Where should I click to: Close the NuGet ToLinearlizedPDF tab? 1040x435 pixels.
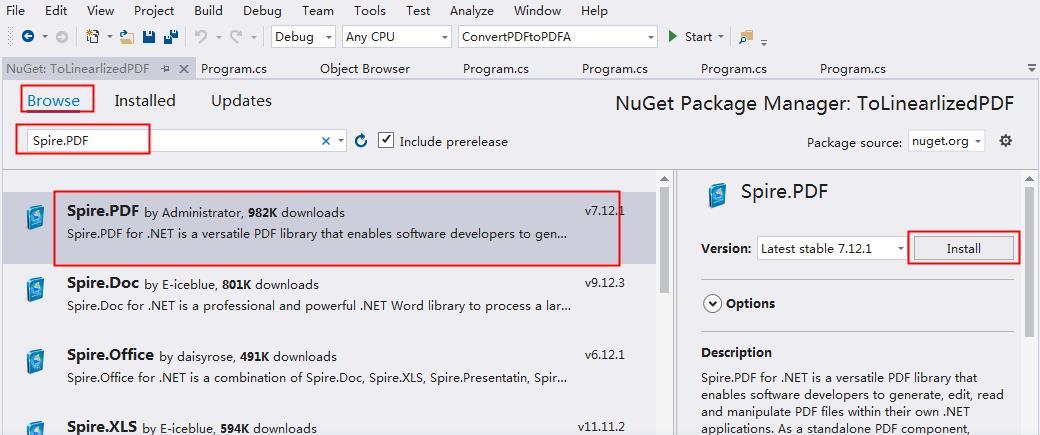point(184,69)
